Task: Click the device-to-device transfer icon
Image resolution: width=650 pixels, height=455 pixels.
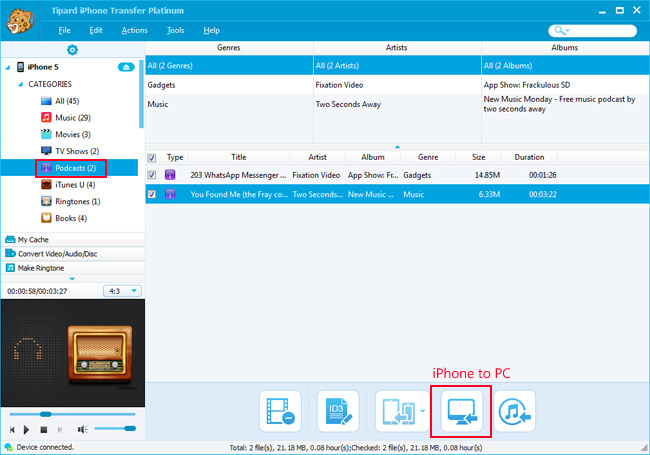Action: coord(398,411)
